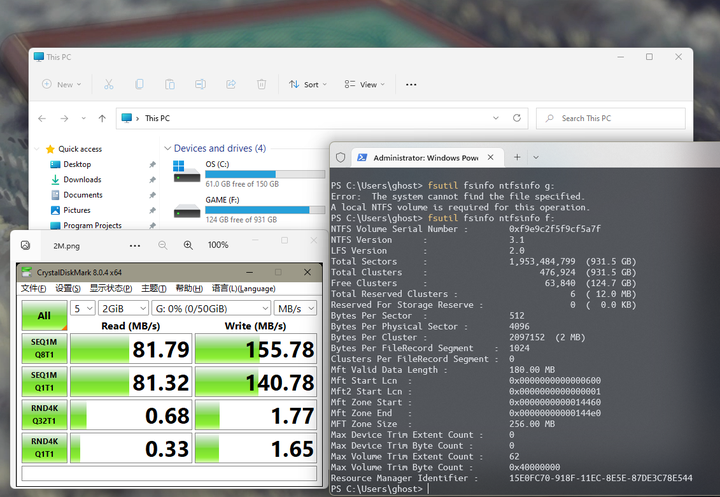Screen dimensions: 720x497
Task: Open the recent locations chevron near navigation arrows
Action: [83, 119]
